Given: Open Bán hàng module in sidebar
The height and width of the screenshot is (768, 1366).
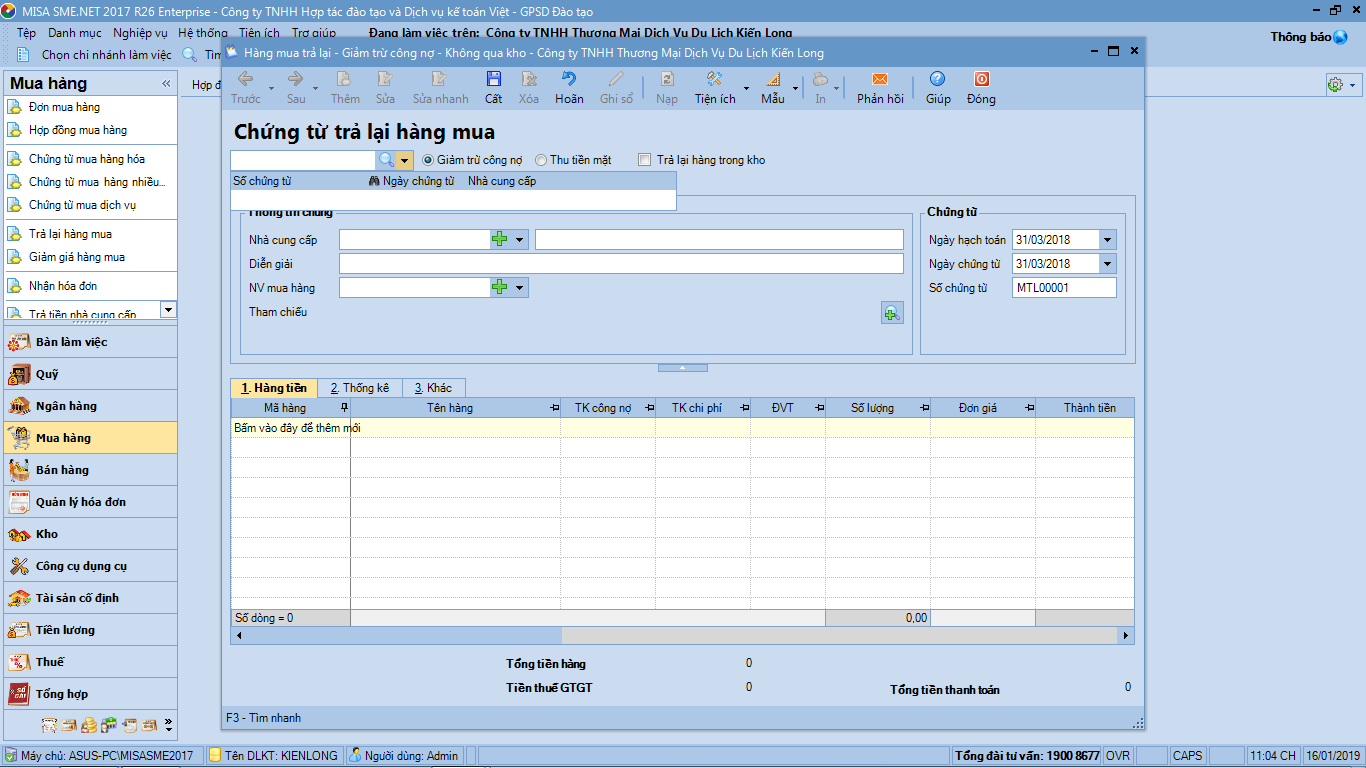Looking at the screenshot, I should tap(91, 470).
